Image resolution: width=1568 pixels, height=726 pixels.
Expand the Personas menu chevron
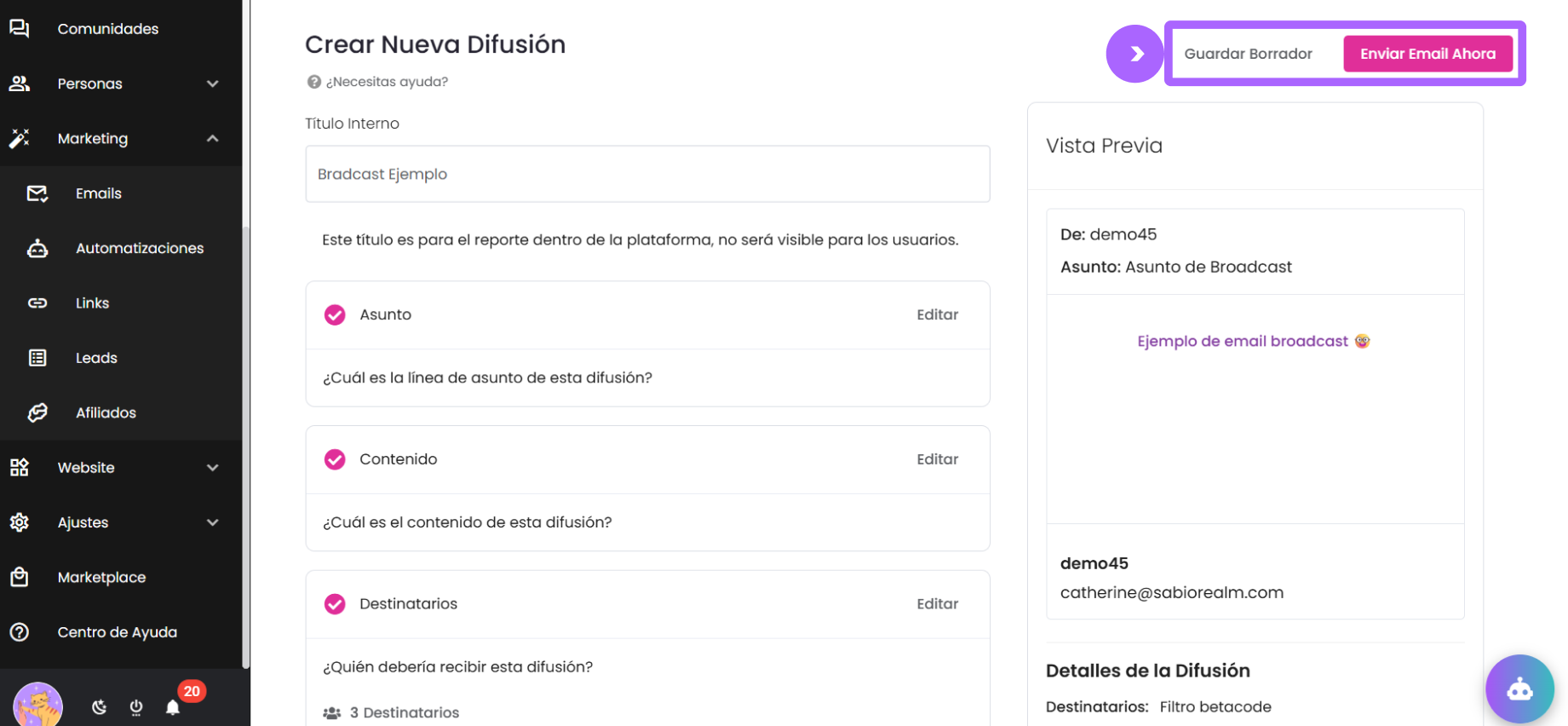213,84
